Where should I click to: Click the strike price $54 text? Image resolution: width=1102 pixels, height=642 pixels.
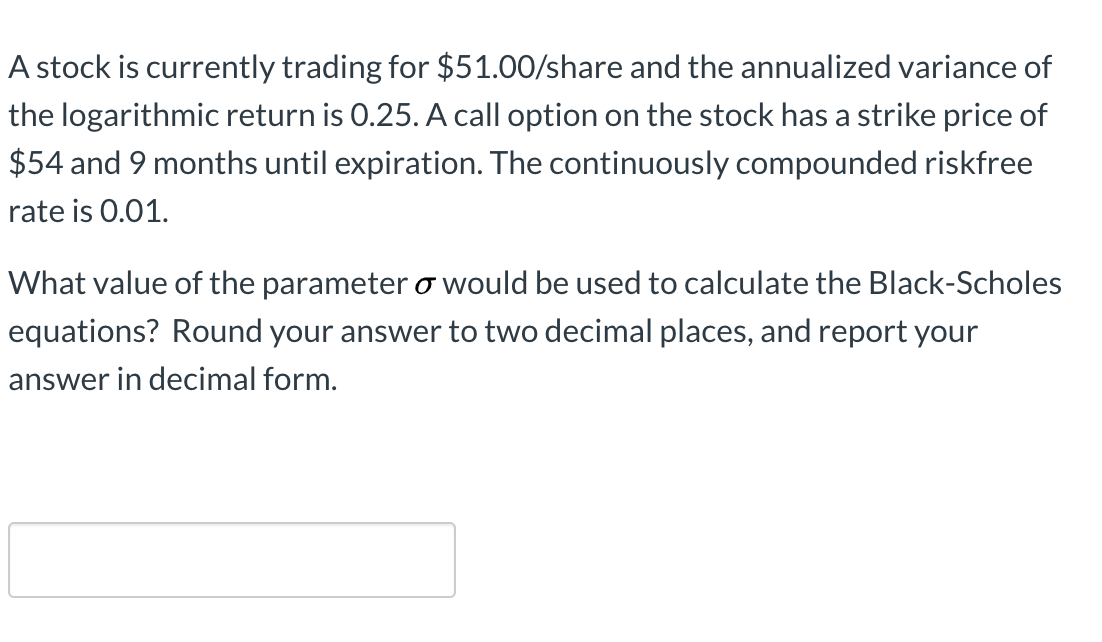[x=33, y=163]
